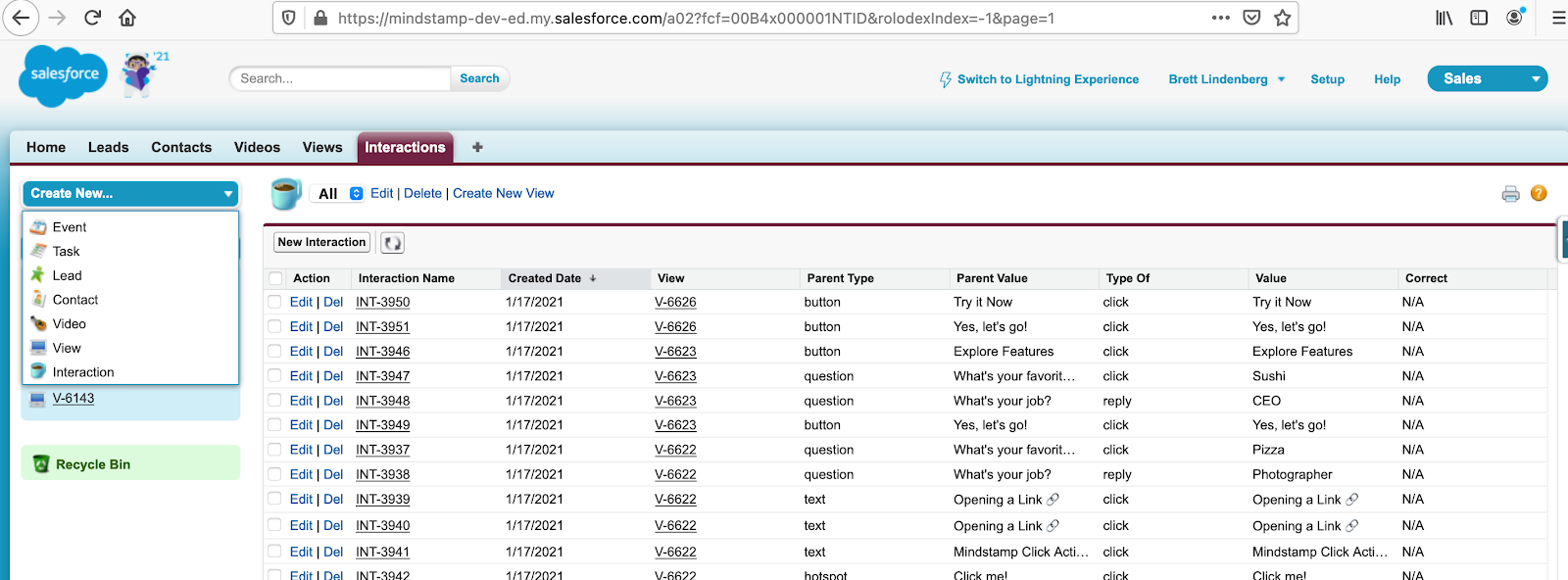
Task: Choose Task from Create New menu
Action: [67, 251]
